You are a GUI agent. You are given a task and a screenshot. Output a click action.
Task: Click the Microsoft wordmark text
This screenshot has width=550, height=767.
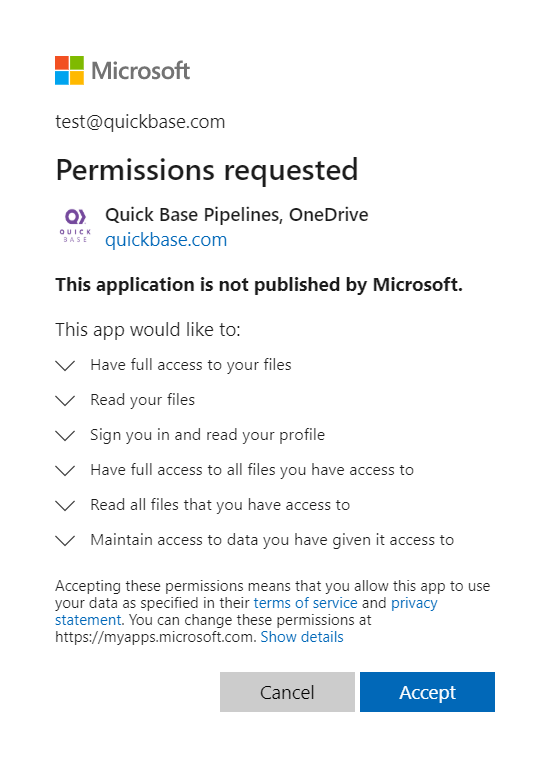(140, 70)
